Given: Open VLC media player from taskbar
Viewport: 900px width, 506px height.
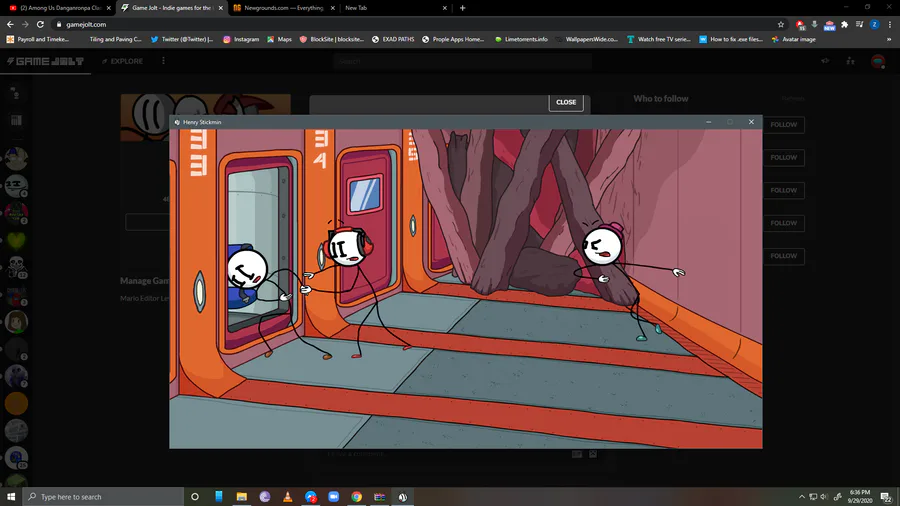Looking at the screenshot, I should coord(288,496).
